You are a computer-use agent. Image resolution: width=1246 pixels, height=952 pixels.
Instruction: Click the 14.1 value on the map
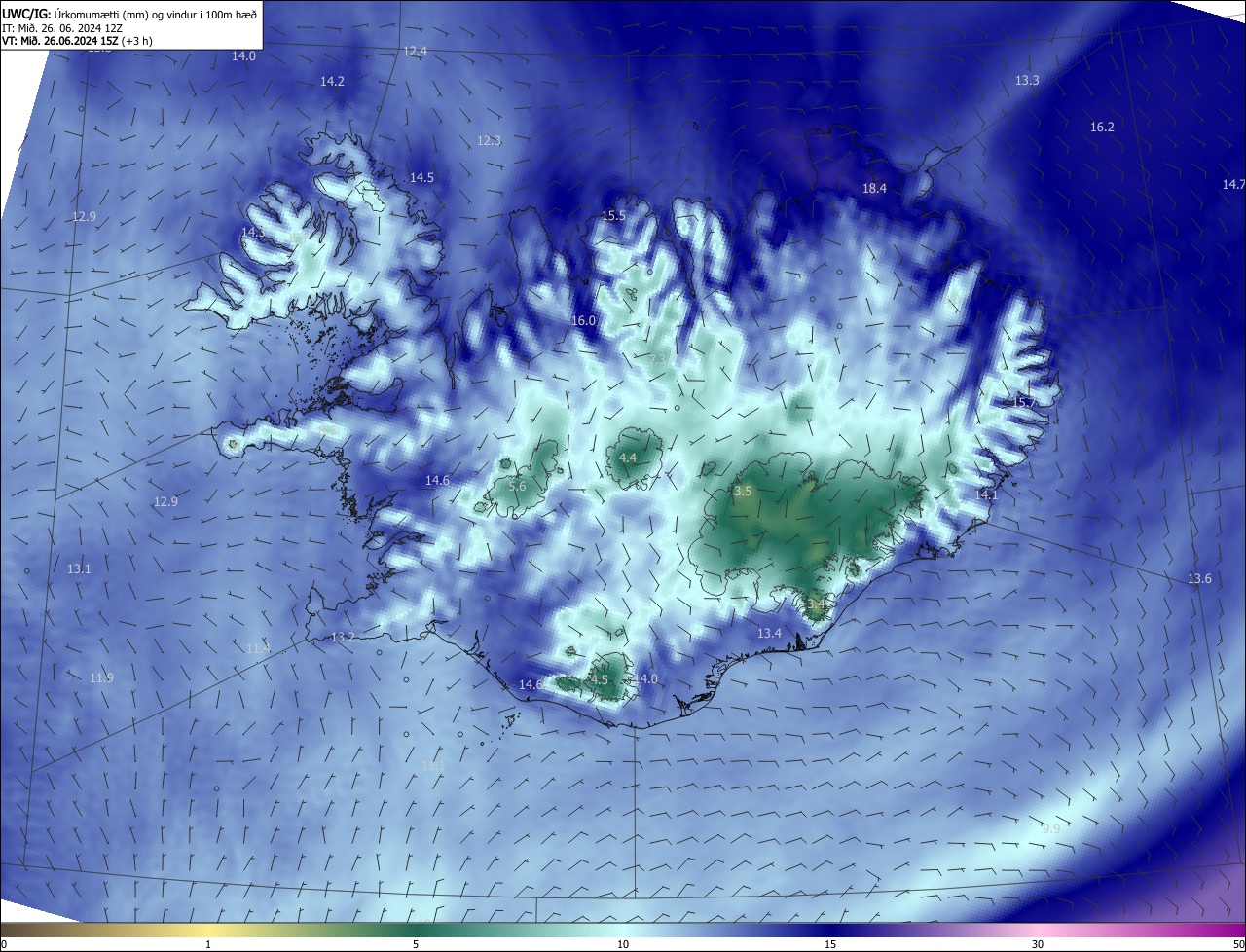[986, 494]
